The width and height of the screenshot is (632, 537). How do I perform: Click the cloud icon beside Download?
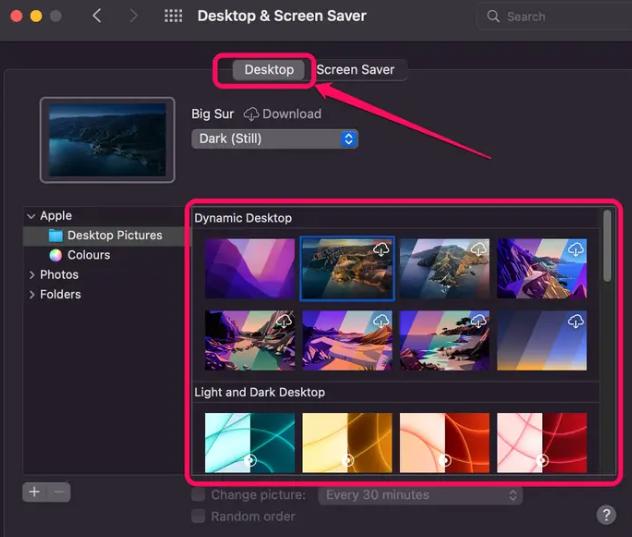251,114
